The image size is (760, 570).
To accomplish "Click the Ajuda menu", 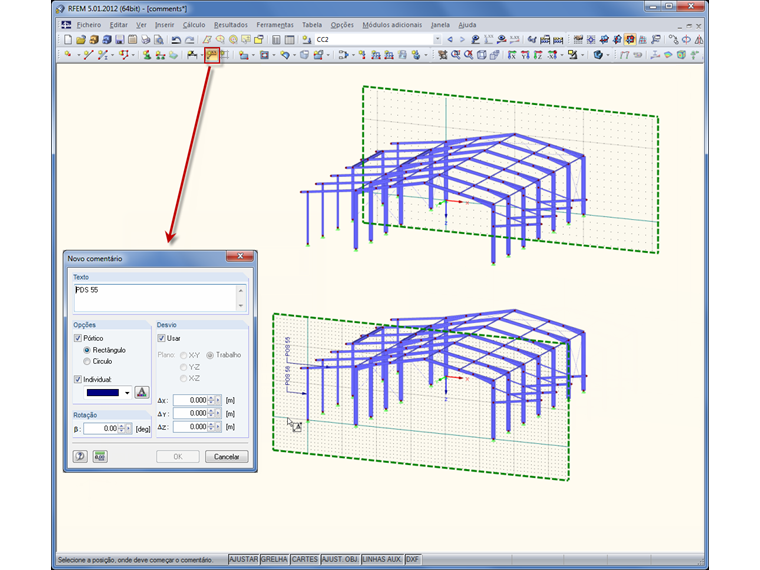I will [x=467, y=25].
